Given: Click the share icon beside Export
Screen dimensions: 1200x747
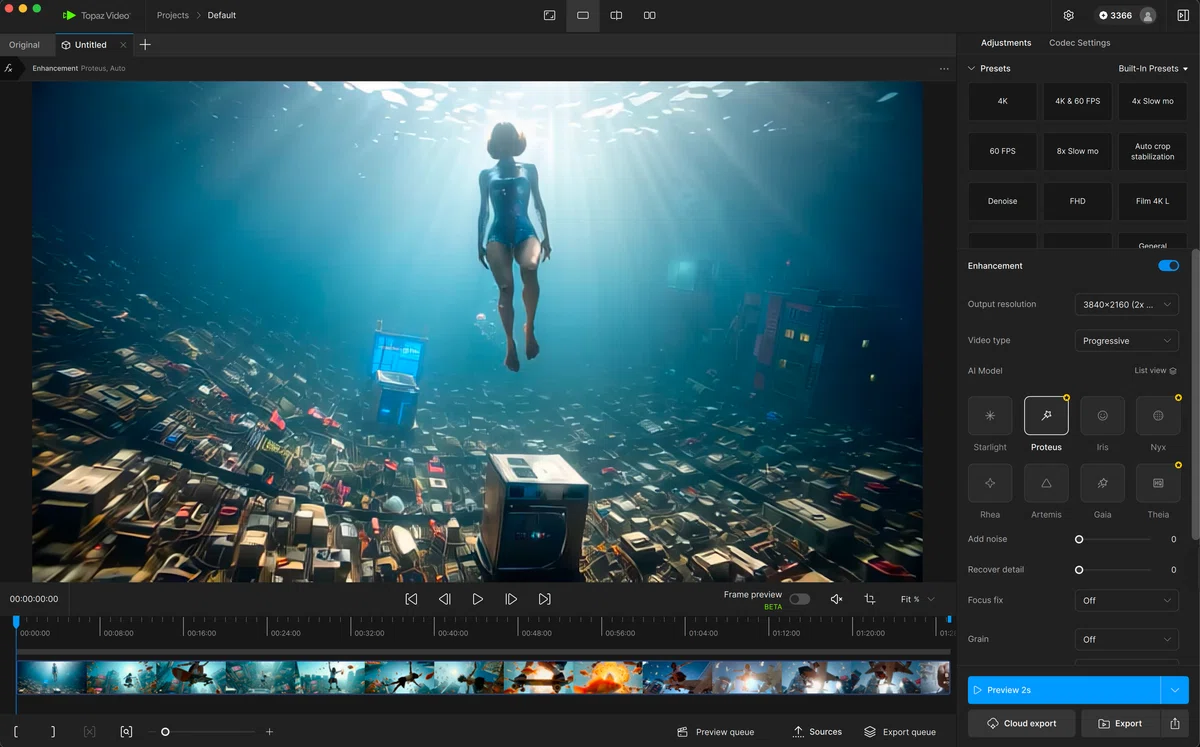Looking at the screenshot, I should click(x=1174, y=723).
